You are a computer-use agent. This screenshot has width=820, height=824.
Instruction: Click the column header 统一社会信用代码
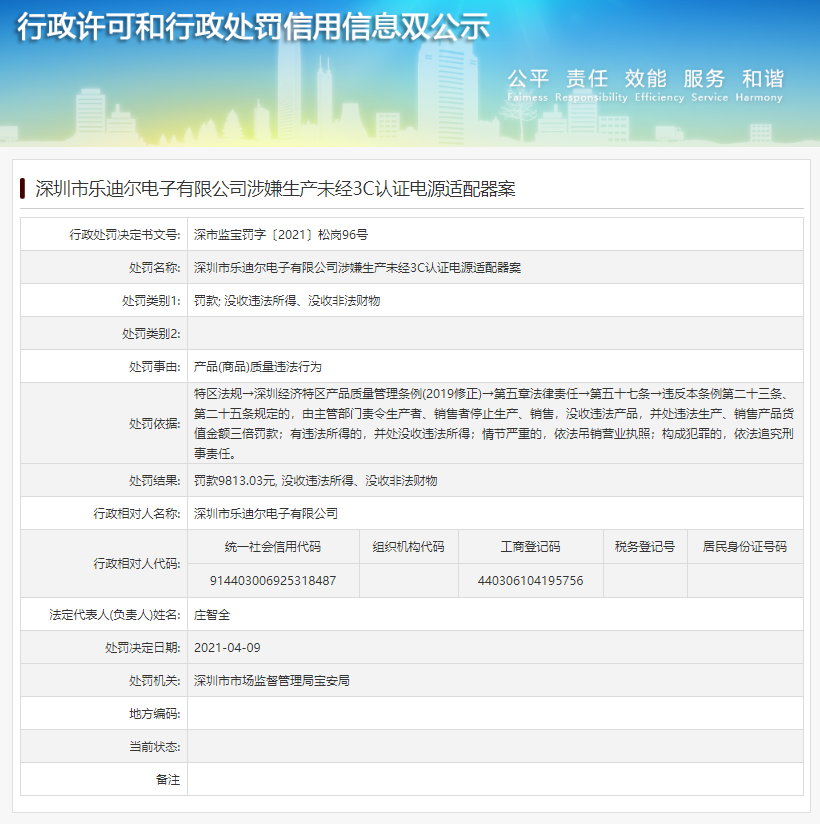[x=273, y=547]
